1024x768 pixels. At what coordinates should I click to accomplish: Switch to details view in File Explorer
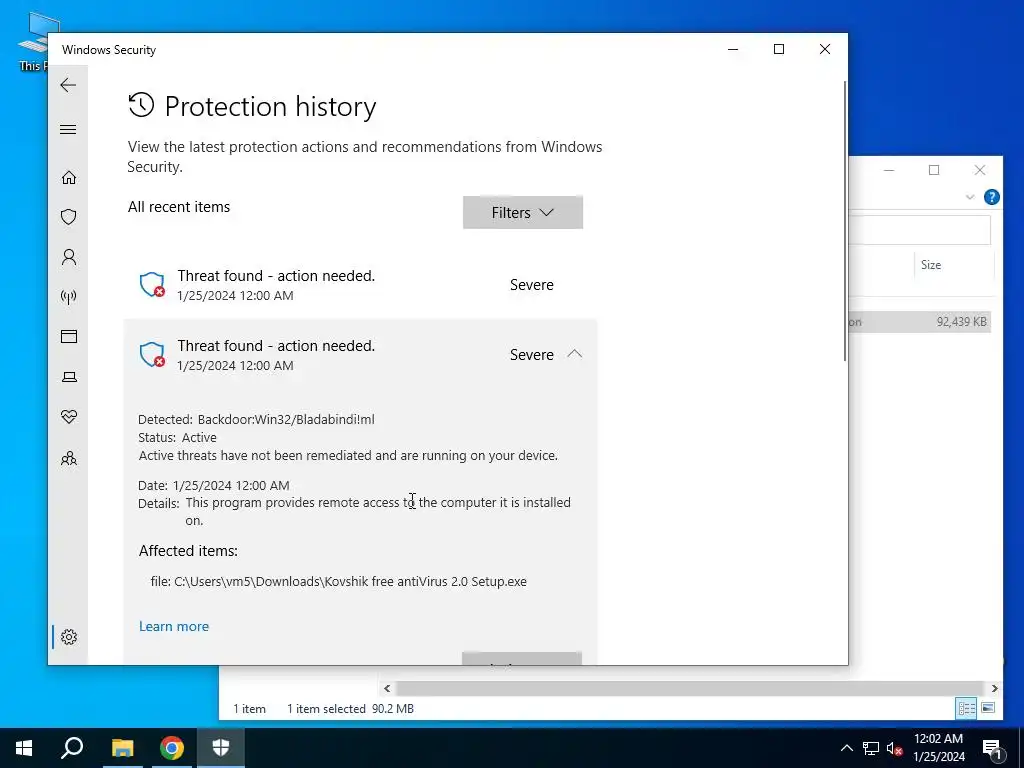coord(967,709)
